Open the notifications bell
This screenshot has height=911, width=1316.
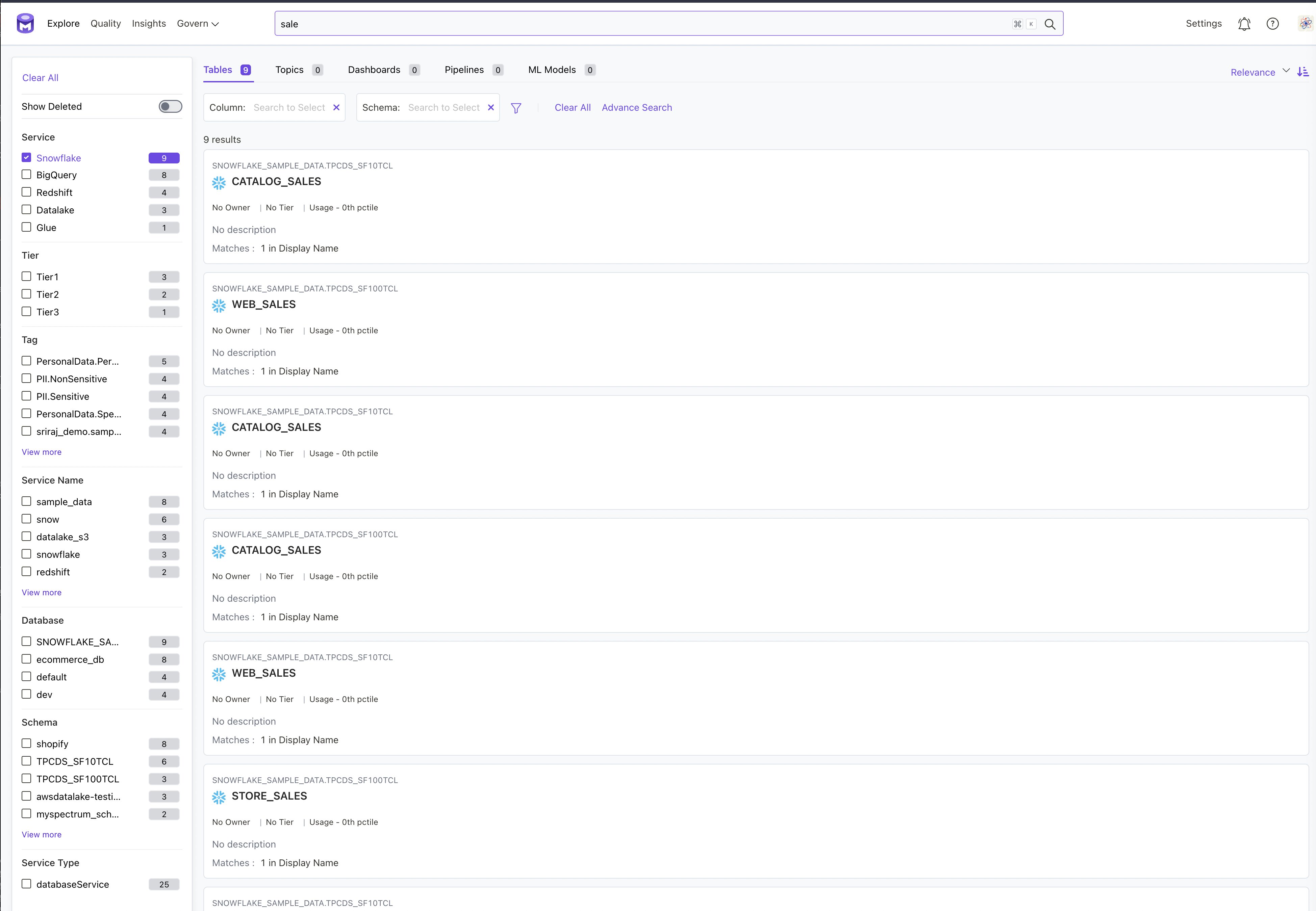pos(1244,24)
